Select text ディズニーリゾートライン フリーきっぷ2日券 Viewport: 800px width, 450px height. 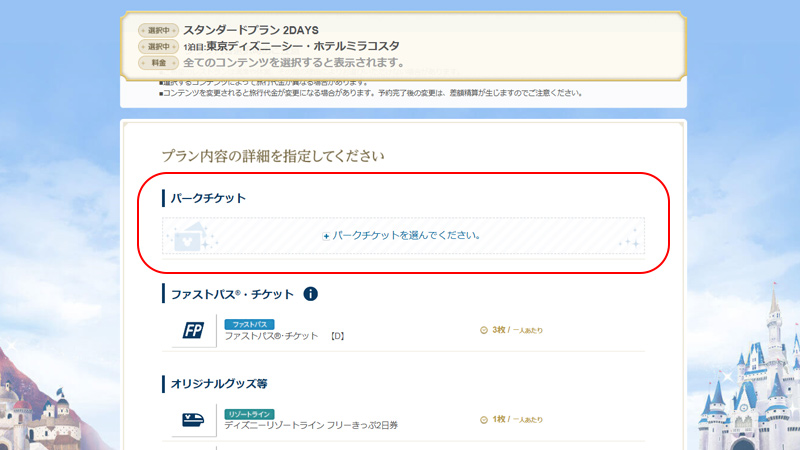311,425
